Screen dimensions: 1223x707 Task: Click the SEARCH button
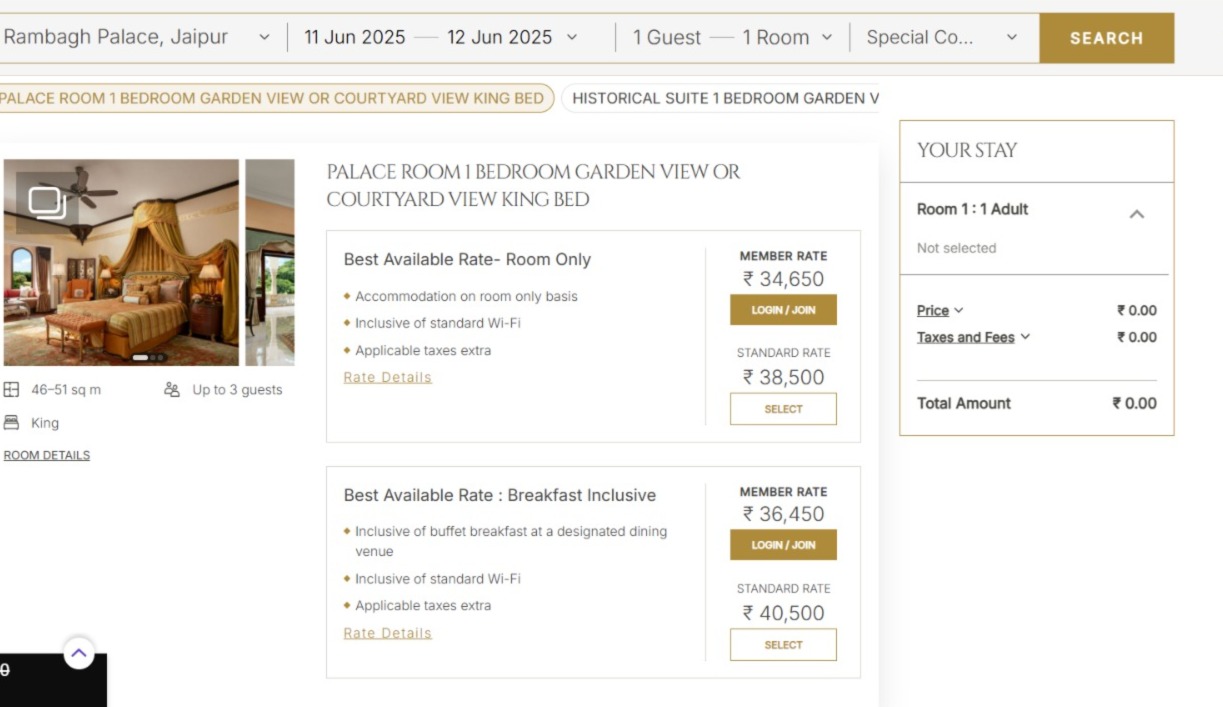pos(1106,38)
